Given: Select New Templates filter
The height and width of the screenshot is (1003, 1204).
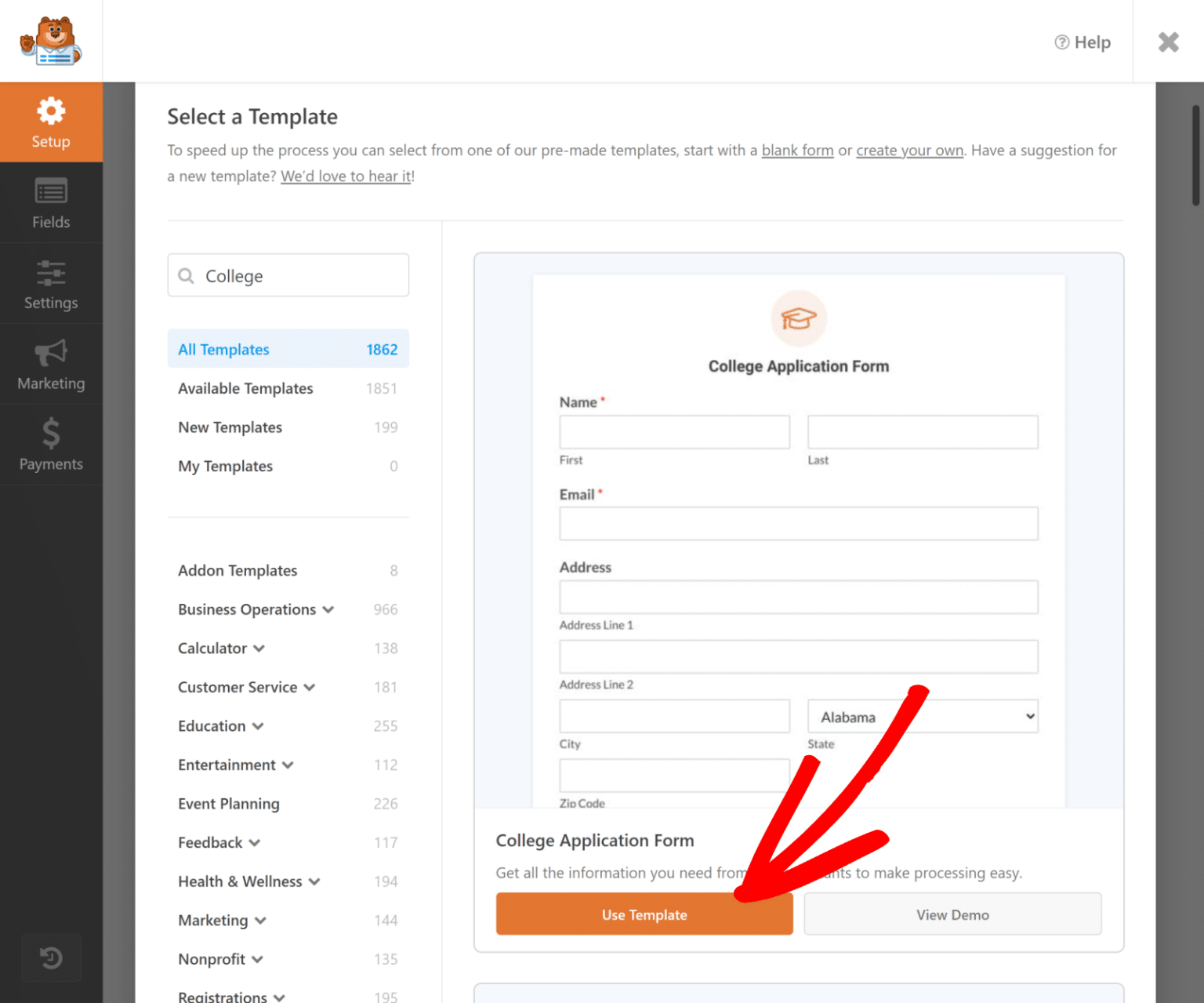Looking at the screenshot, I should 230,427.
